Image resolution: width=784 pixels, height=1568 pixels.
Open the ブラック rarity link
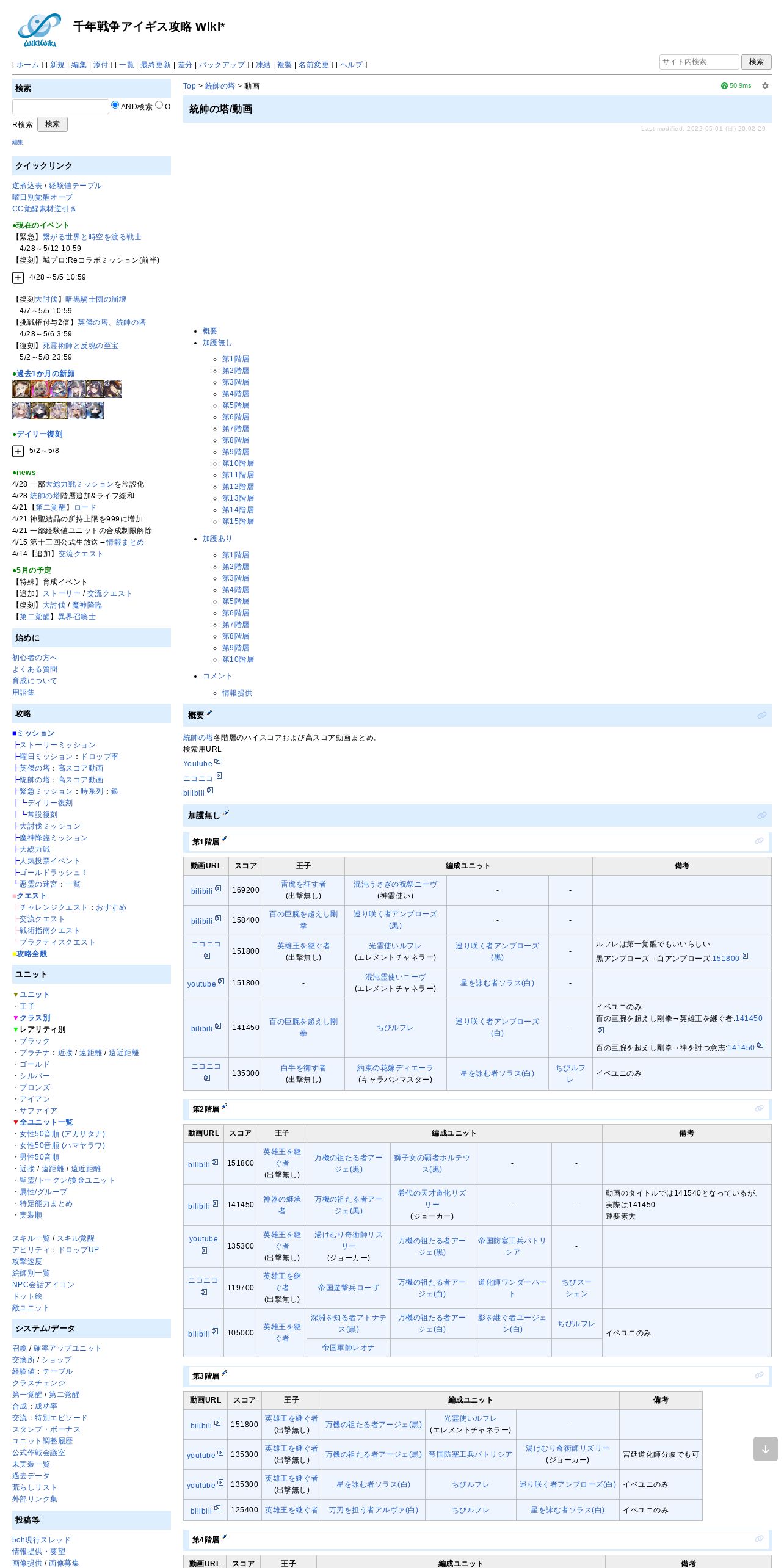[35, 1041]
